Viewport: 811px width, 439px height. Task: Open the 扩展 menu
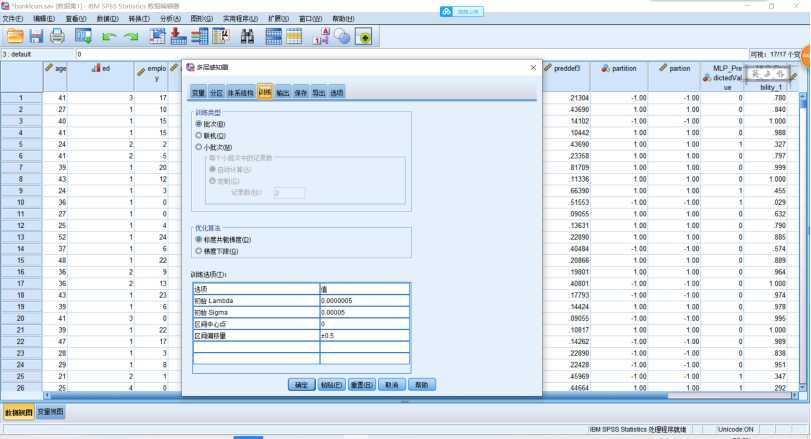point(278,19)
